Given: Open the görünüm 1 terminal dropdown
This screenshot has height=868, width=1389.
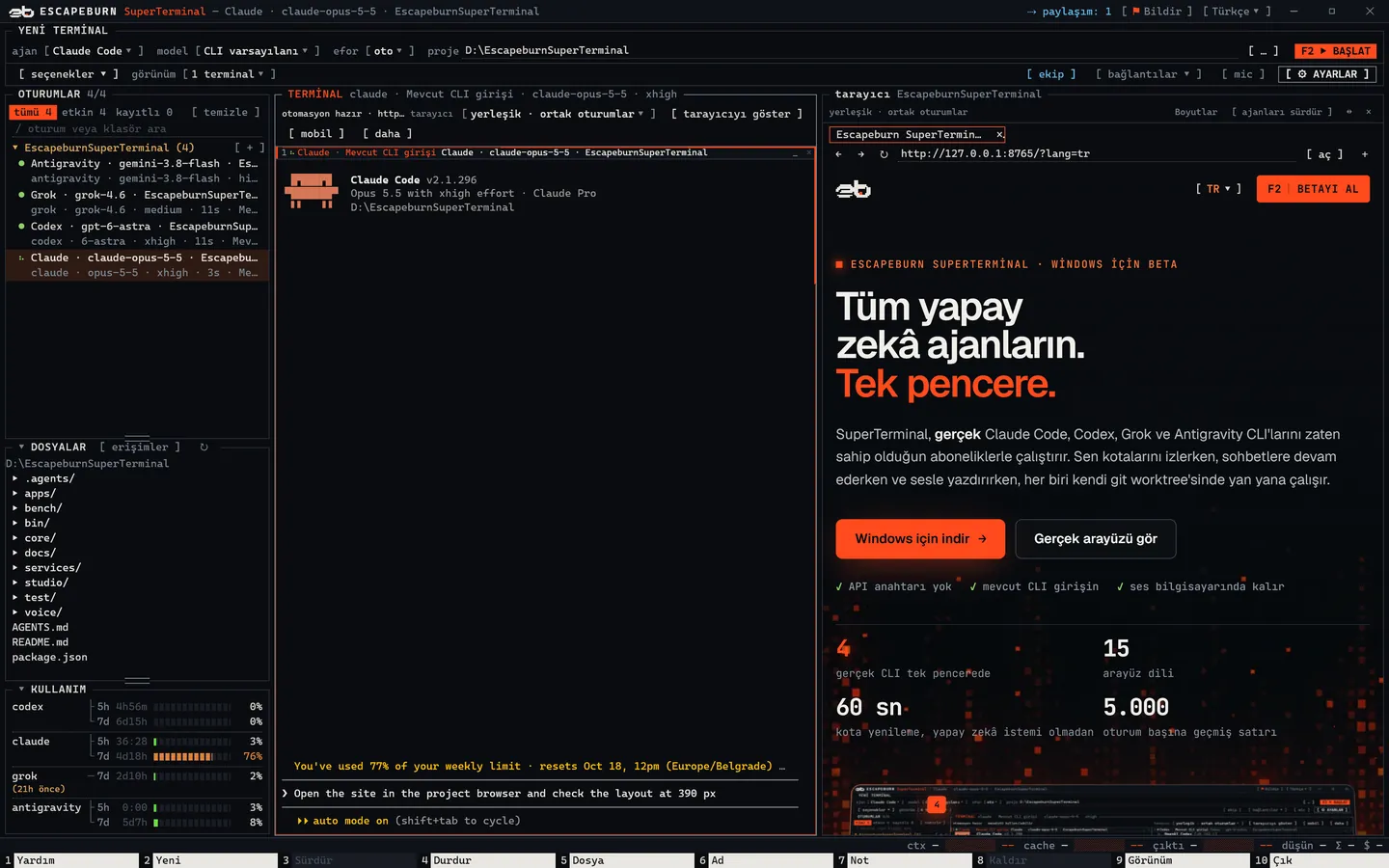Looking at the screenshot, I should pos(229,74).
